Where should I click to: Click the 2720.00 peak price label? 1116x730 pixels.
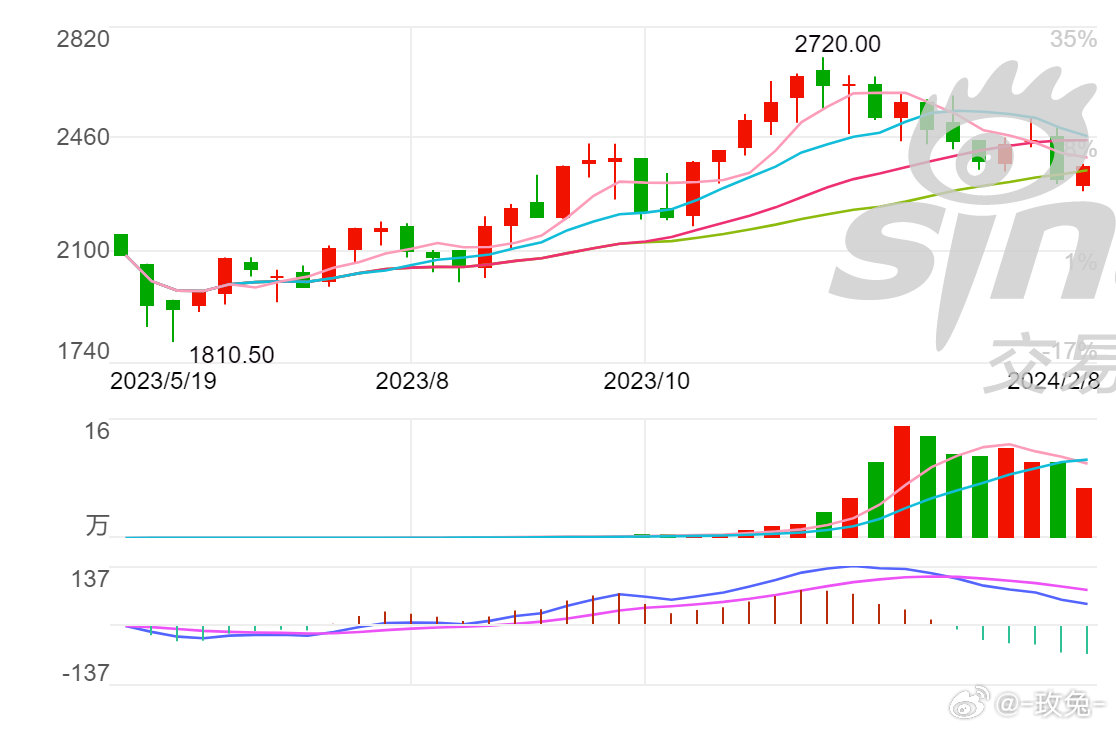tap(837, 44)
